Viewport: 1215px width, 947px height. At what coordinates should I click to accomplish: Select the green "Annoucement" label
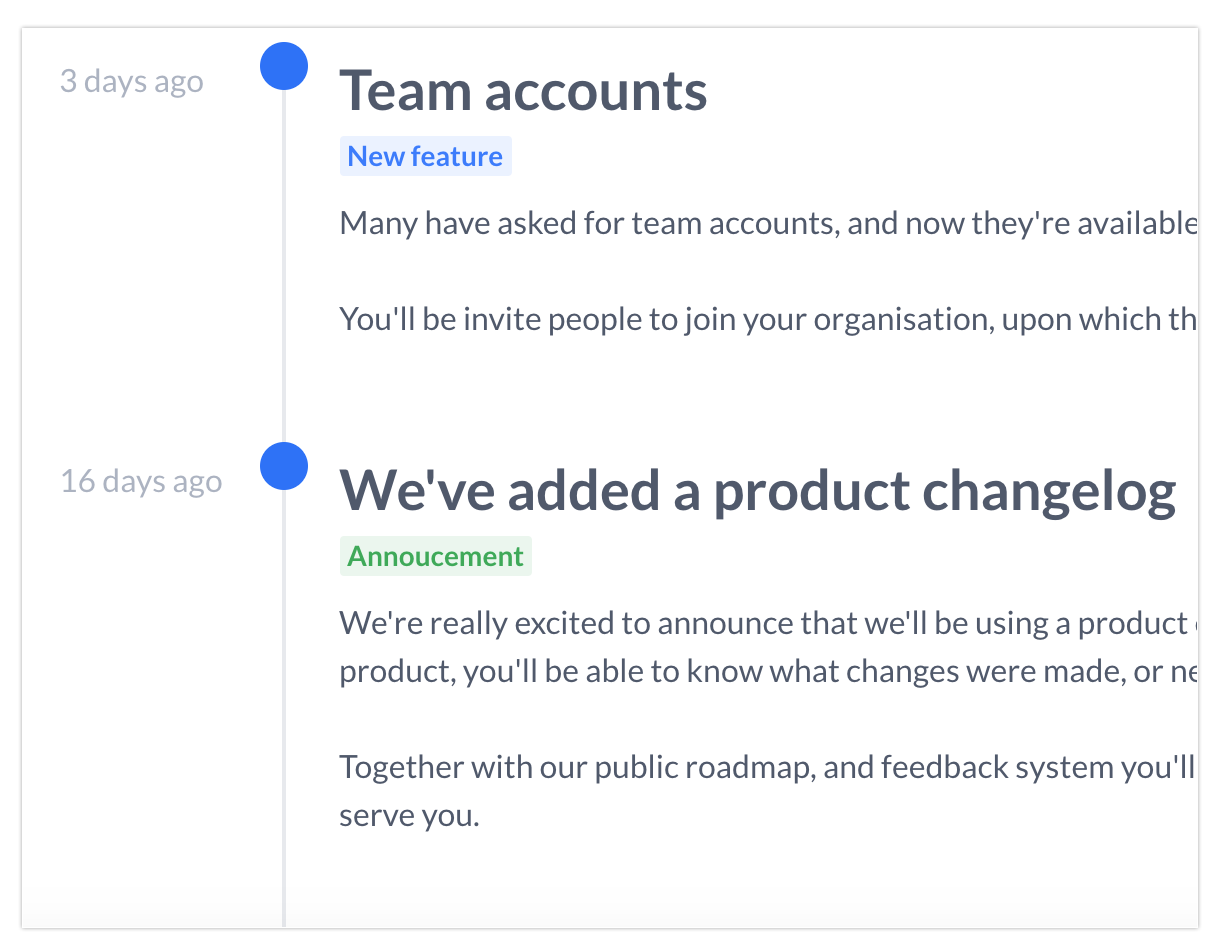(435, 556)
